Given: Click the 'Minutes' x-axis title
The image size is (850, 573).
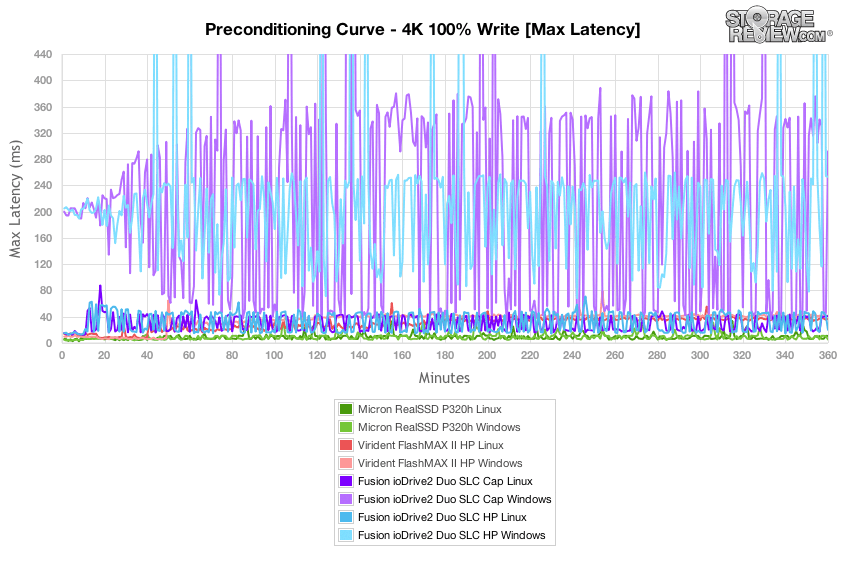Looking at the screenshot, I should [x=444, y=378].
